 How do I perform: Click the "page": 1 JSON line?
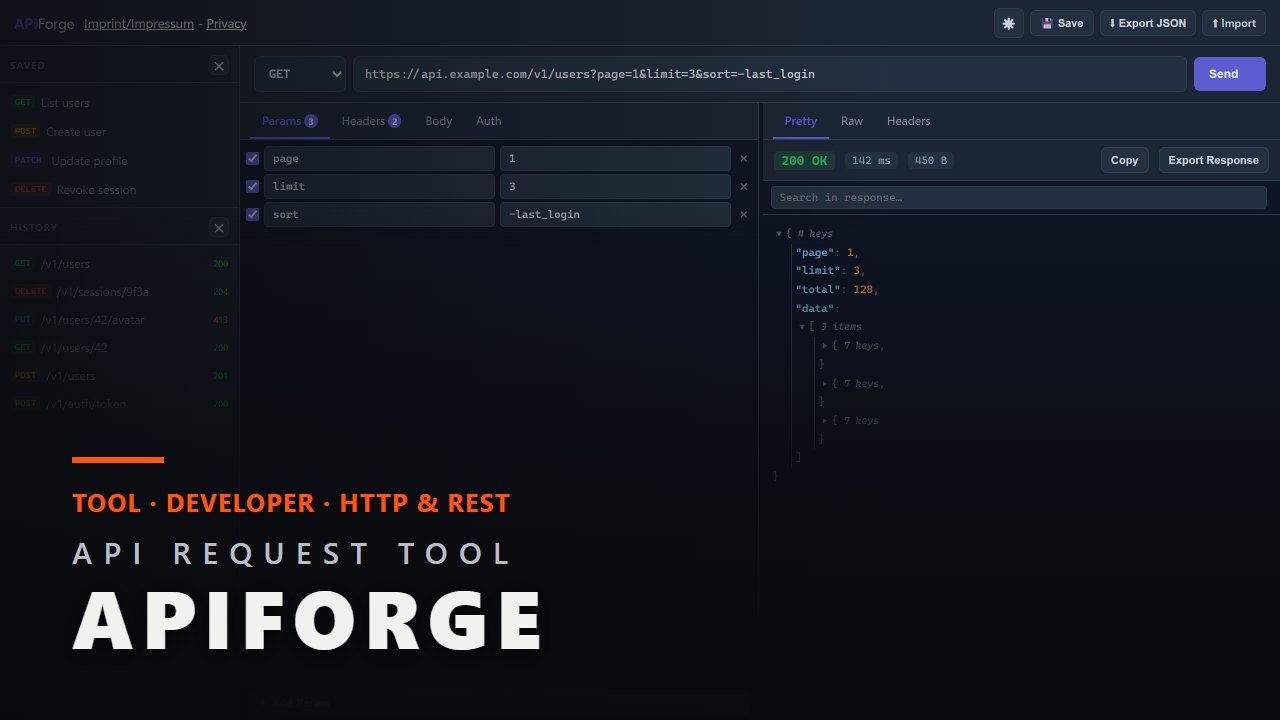click(x=827, y=253)
